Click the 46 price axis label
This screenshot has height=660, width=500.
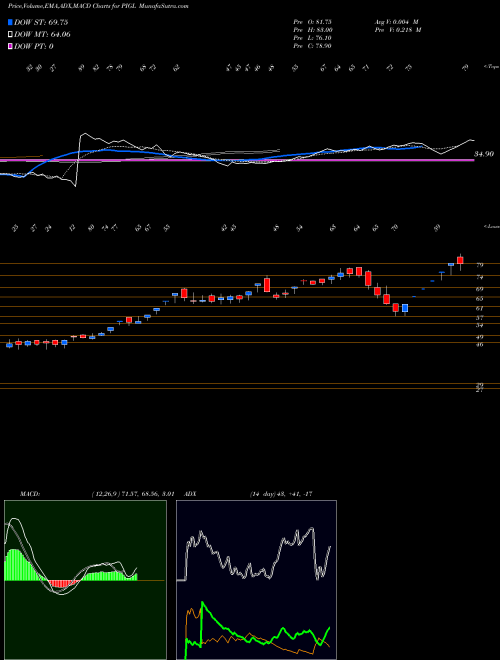479,344
